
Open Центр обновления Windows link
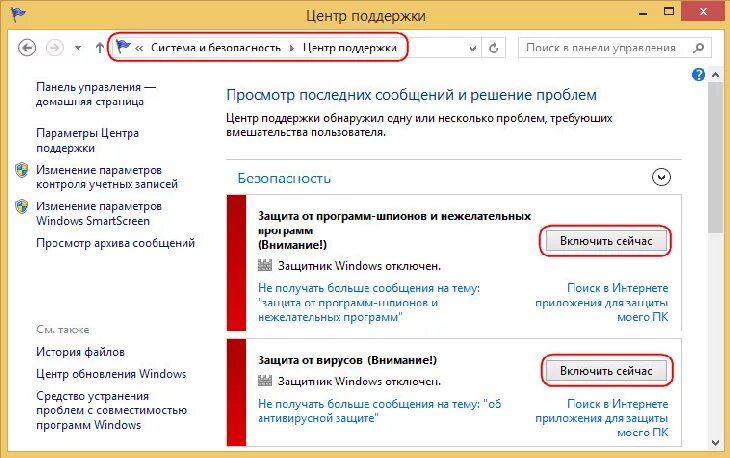(x=111, y=374)
